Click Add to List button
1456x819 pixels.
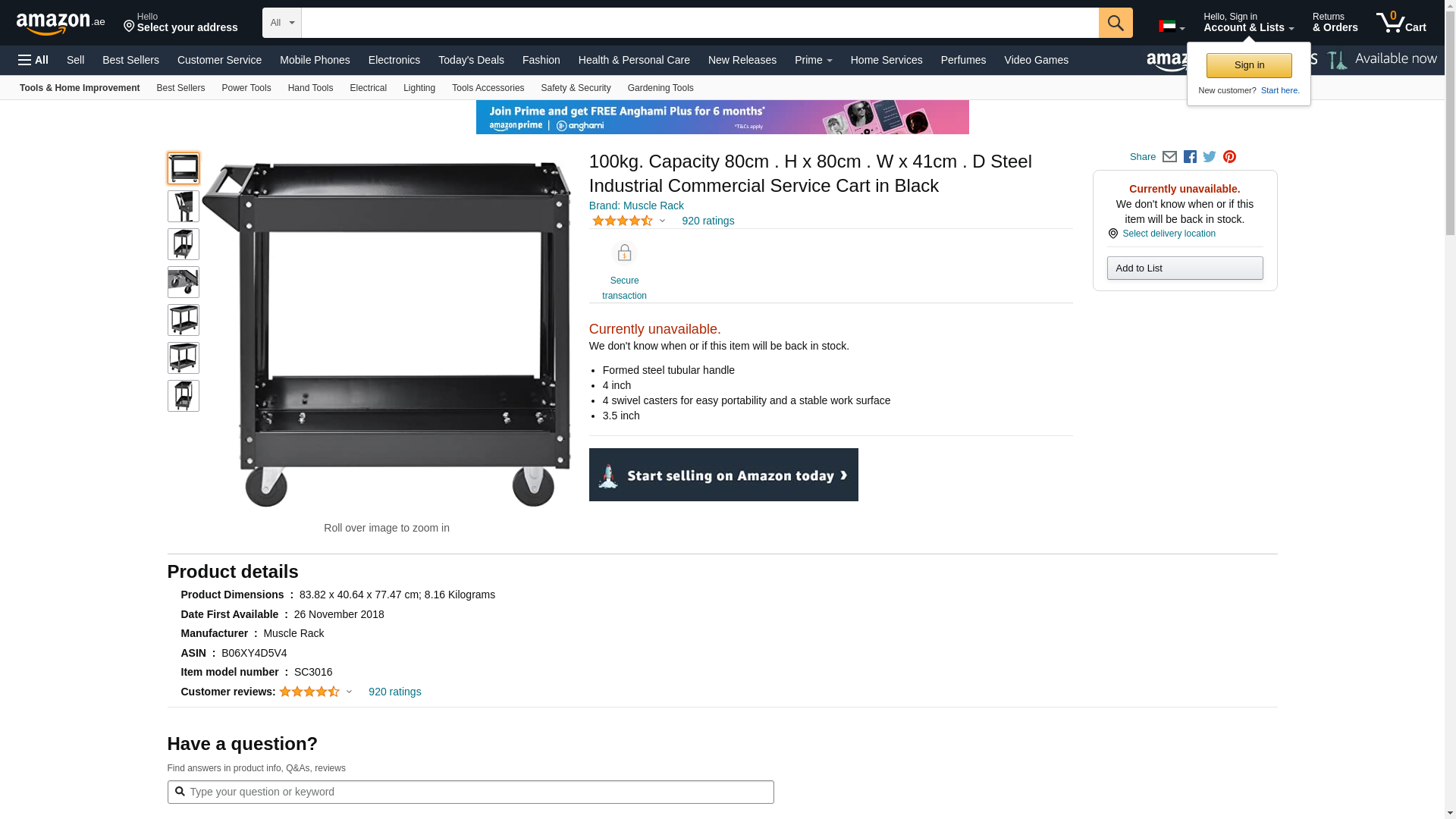(x=1184, y=268)
